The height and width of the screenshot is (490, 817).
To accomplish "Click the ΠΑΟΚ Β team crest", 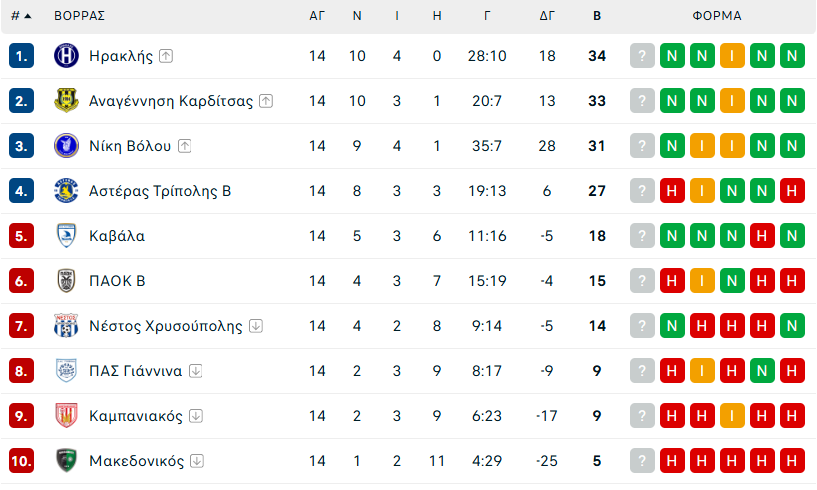I will (x=66, y=281).
